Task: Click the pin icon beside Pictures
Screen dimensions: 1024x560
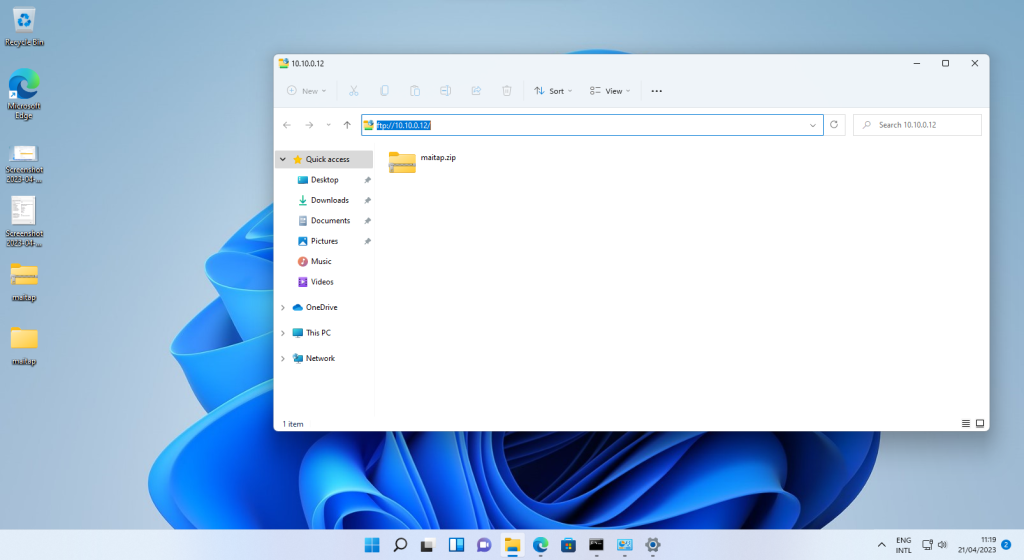Action: pos(368,241)
